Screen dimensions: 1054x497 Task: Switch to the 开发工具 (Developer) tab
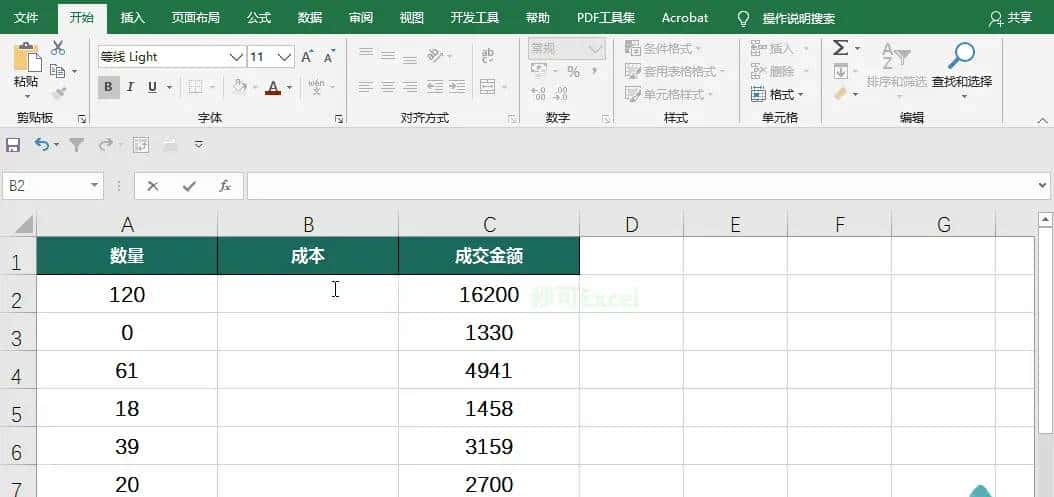point(475,17)
